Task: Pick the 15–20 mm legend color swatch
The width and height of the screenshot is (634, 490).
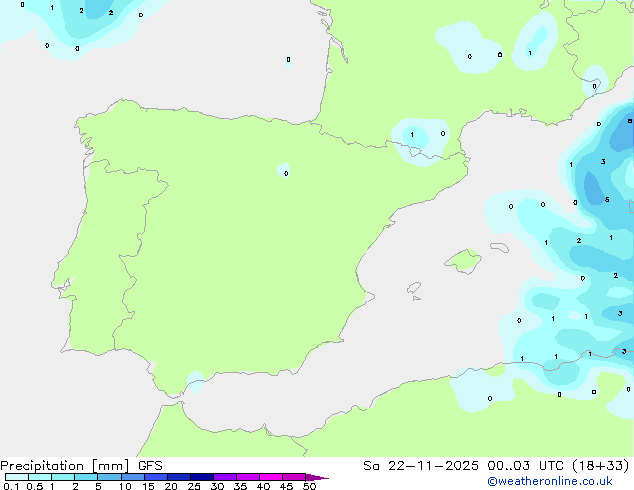Action: [156, 477]
